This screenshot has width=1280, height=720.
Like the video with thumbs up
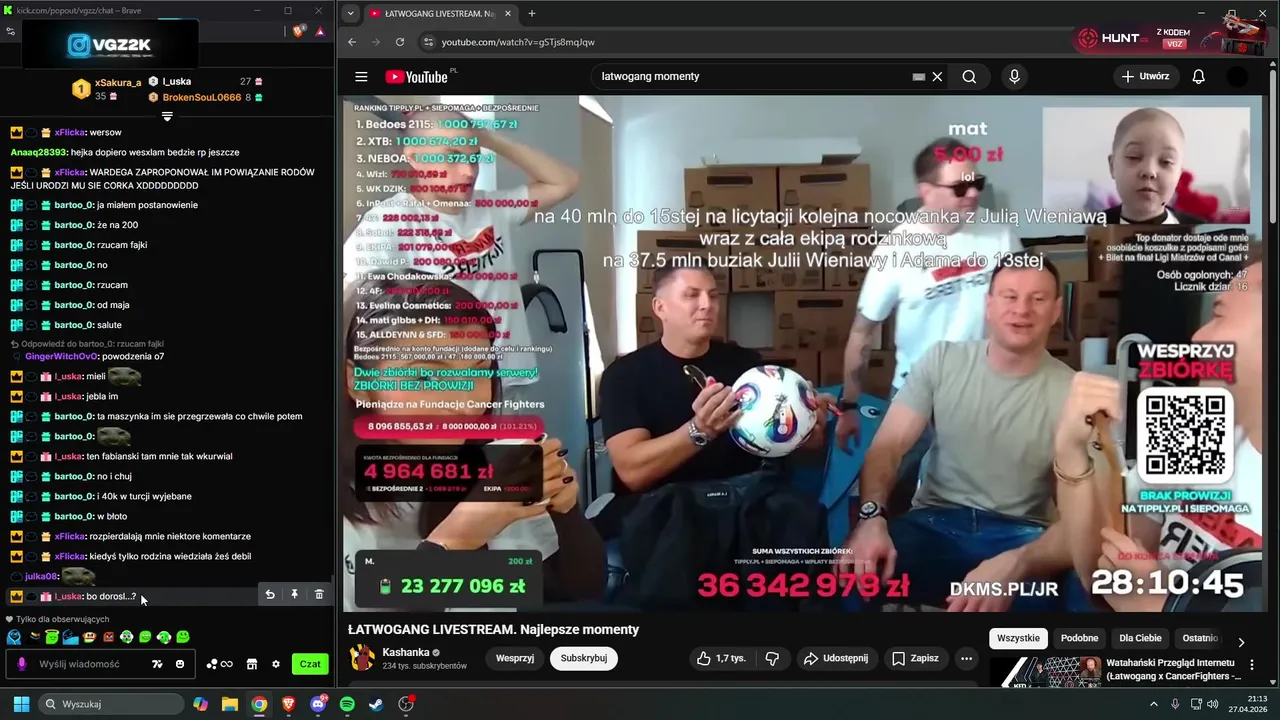pos(720,658)
